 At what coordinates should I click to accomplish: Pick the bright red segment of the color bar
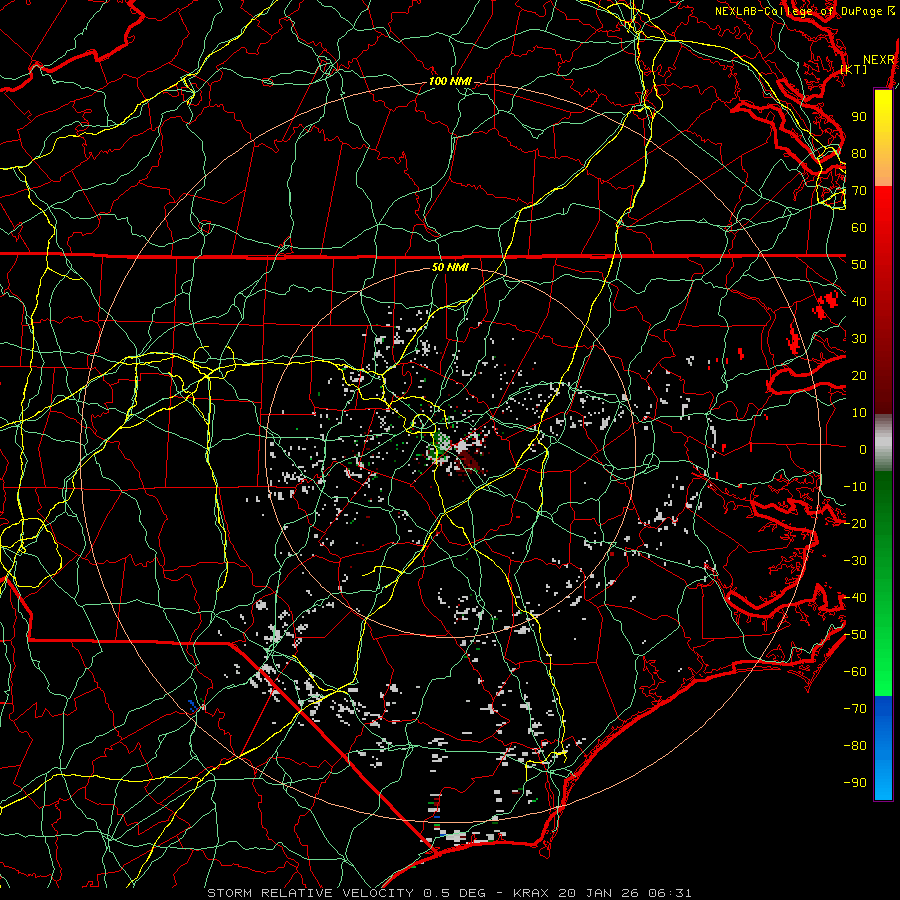tap(883, 207)
